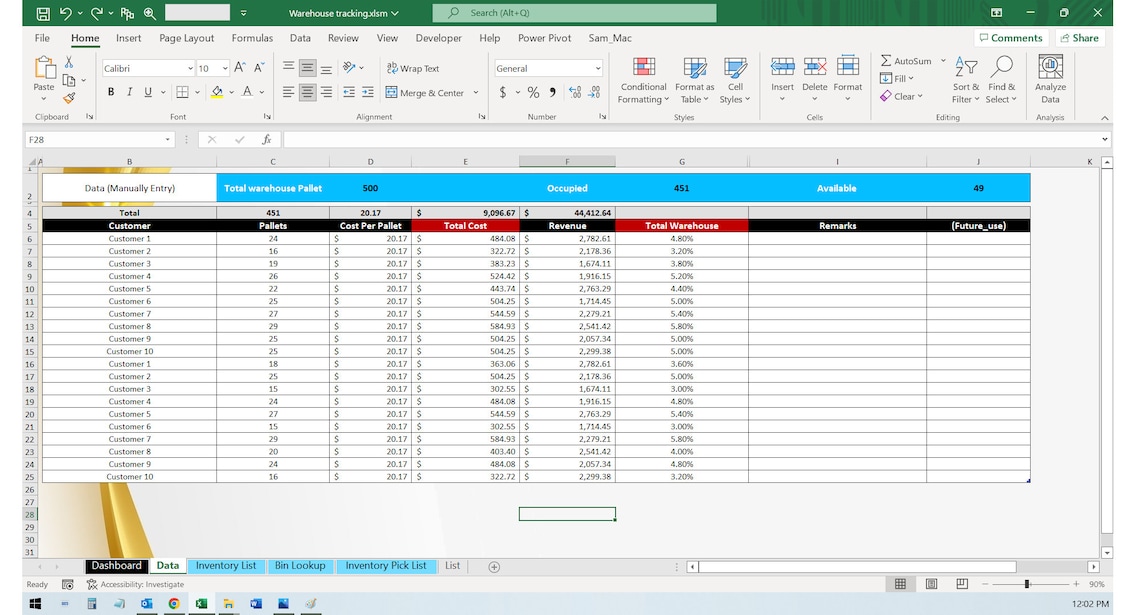Increase decimal places
This screenshot has width=1140, height=615.
click(x=577, y=92)
